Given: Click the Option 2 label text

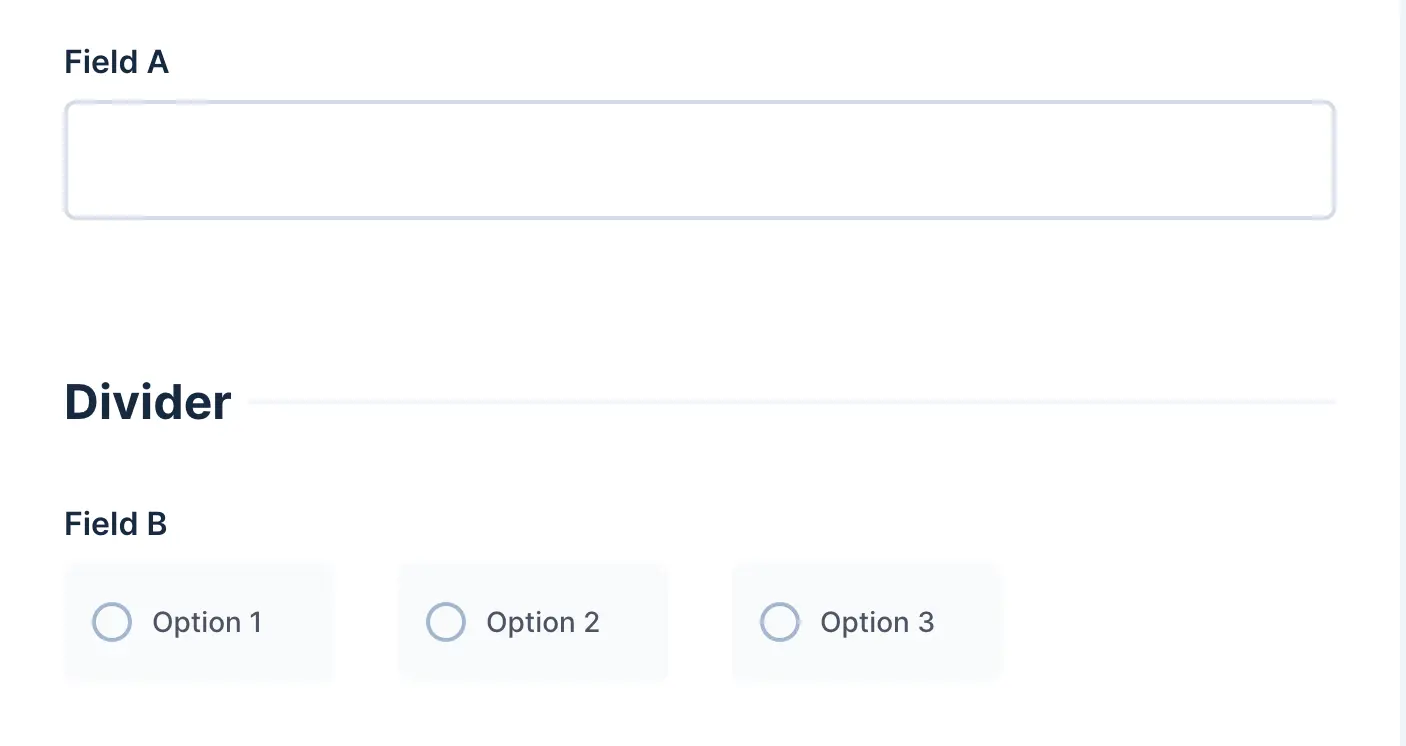Looking at the screenshot, I should [542, 622].
